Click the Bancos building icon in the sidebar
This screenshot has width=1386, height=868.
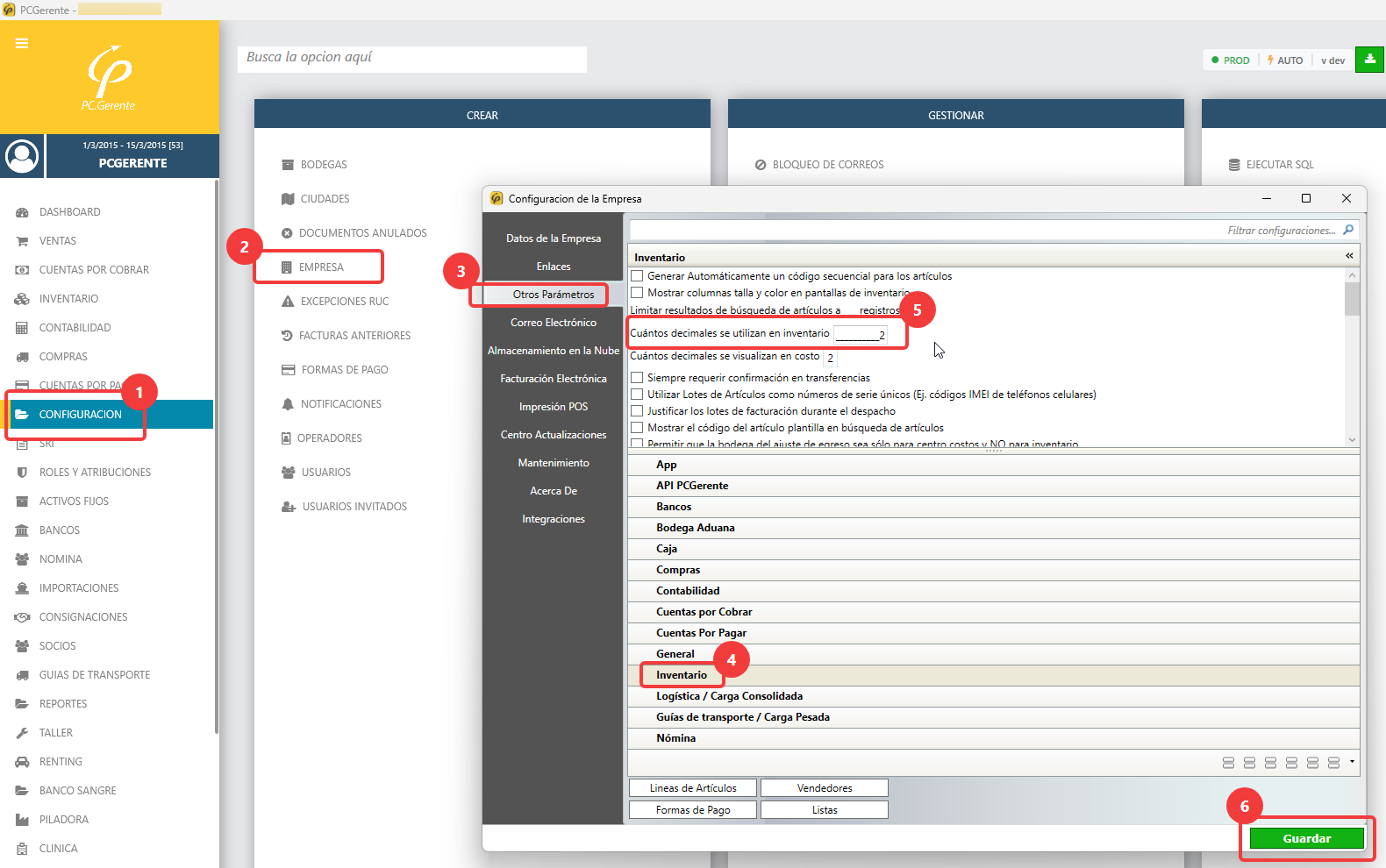point(22,530)
